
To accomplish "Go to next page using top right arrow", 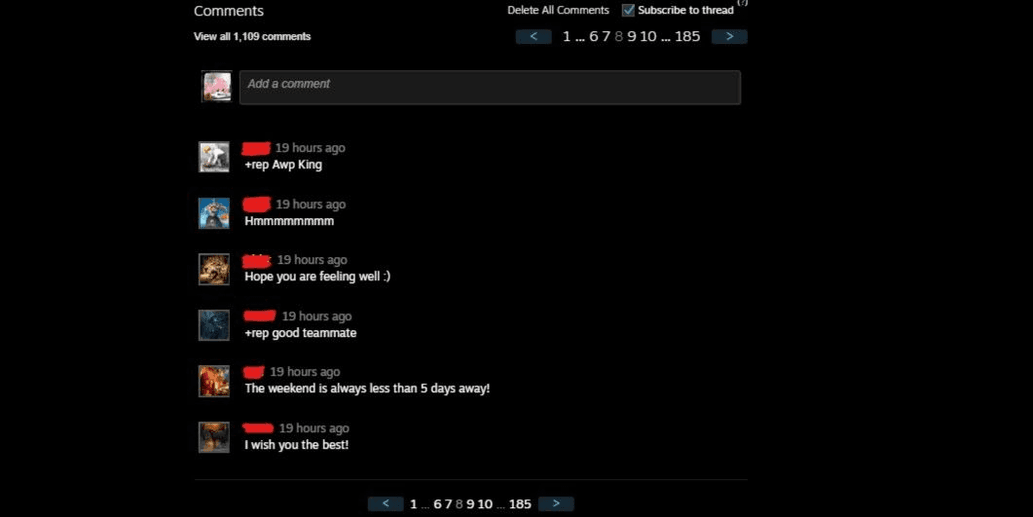I will 729,36.
